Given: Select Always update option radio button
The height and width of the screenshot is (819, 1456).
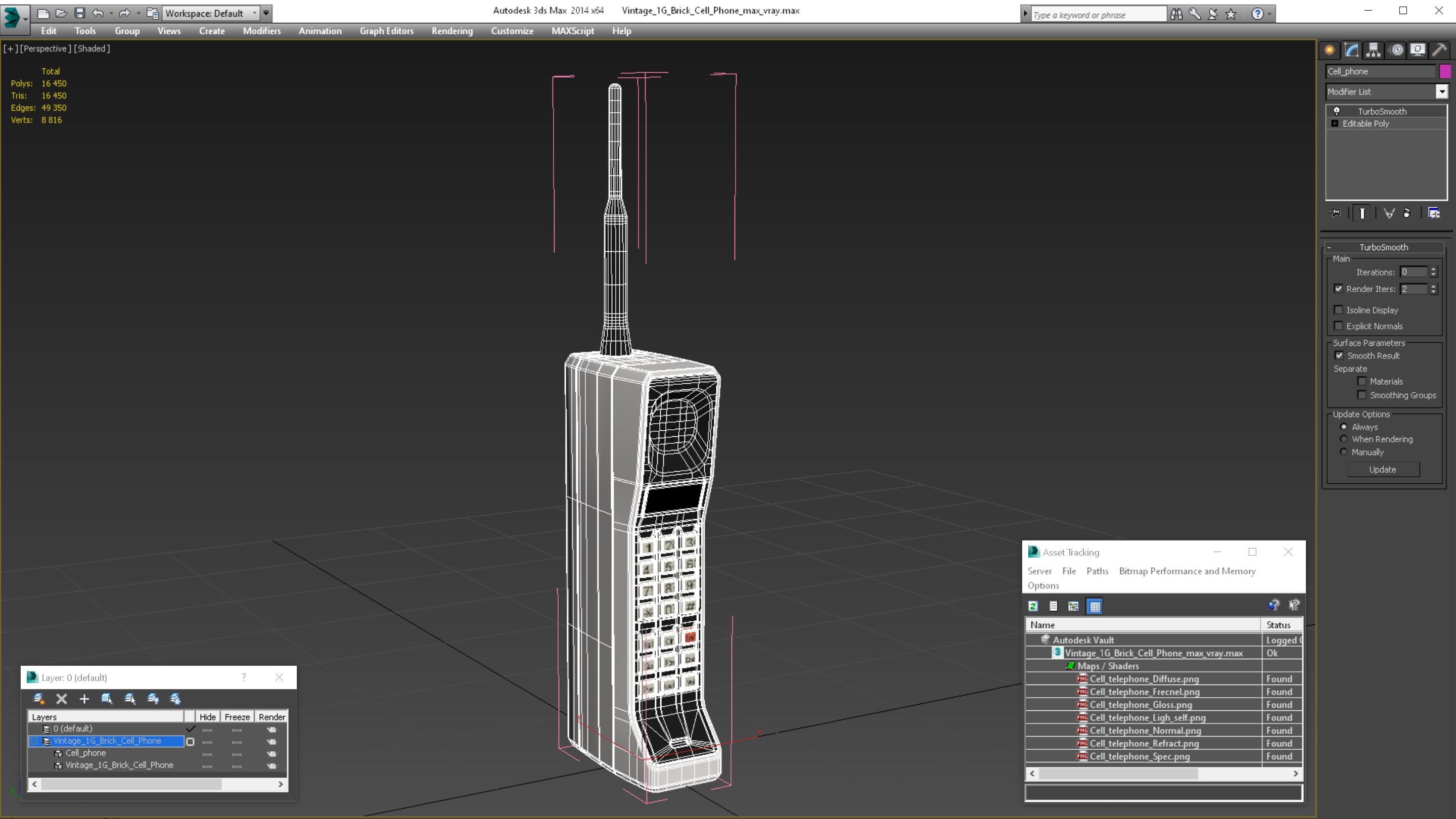Looking at the screenshot, I should tap(1344, 427).
